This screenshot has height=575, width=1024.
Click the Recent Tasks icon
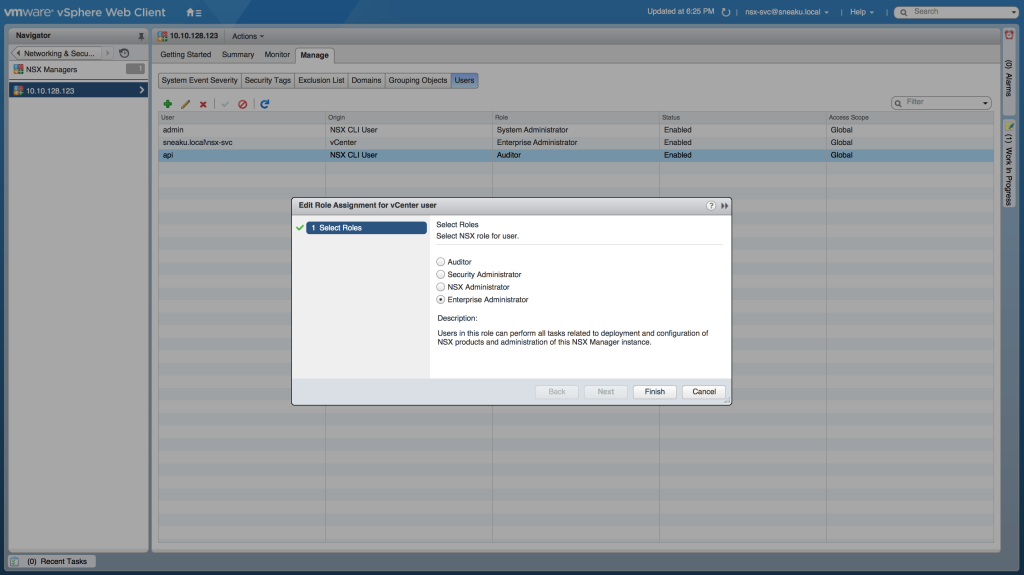(x=15, y=561)
